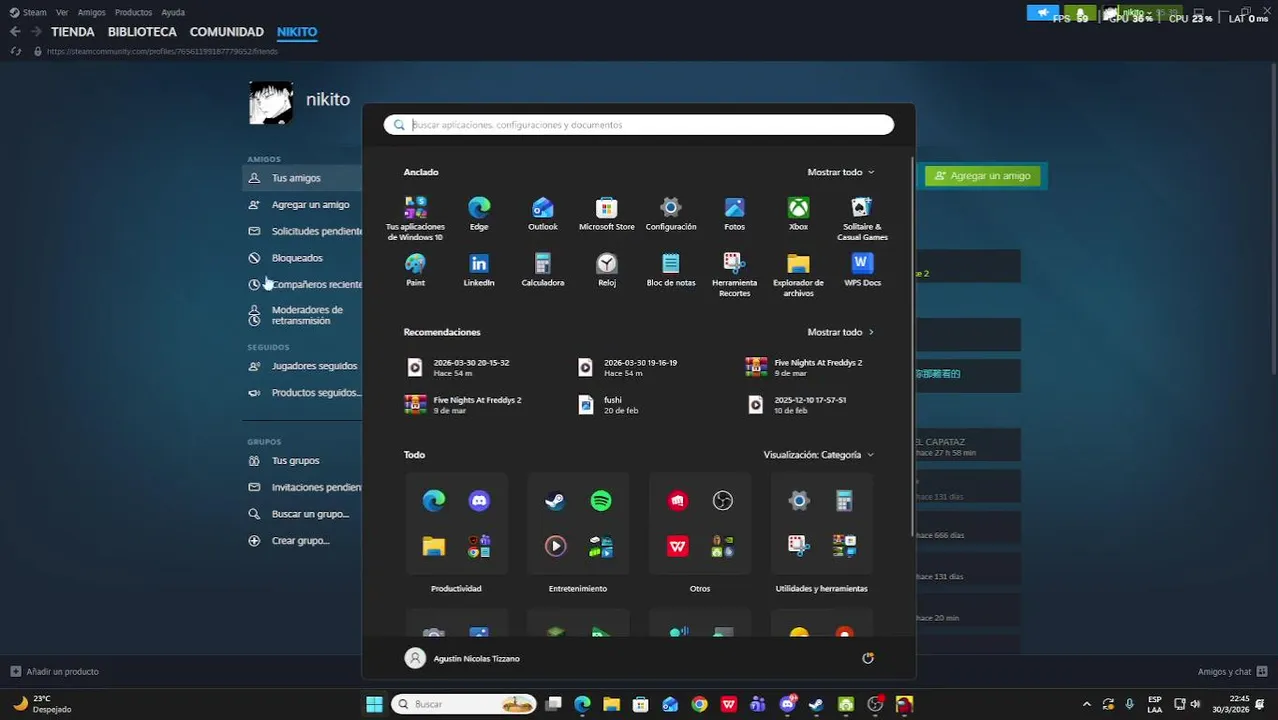Click Agregar un amigo green button
Screen dimensions: 1278x720
[982, 176]
